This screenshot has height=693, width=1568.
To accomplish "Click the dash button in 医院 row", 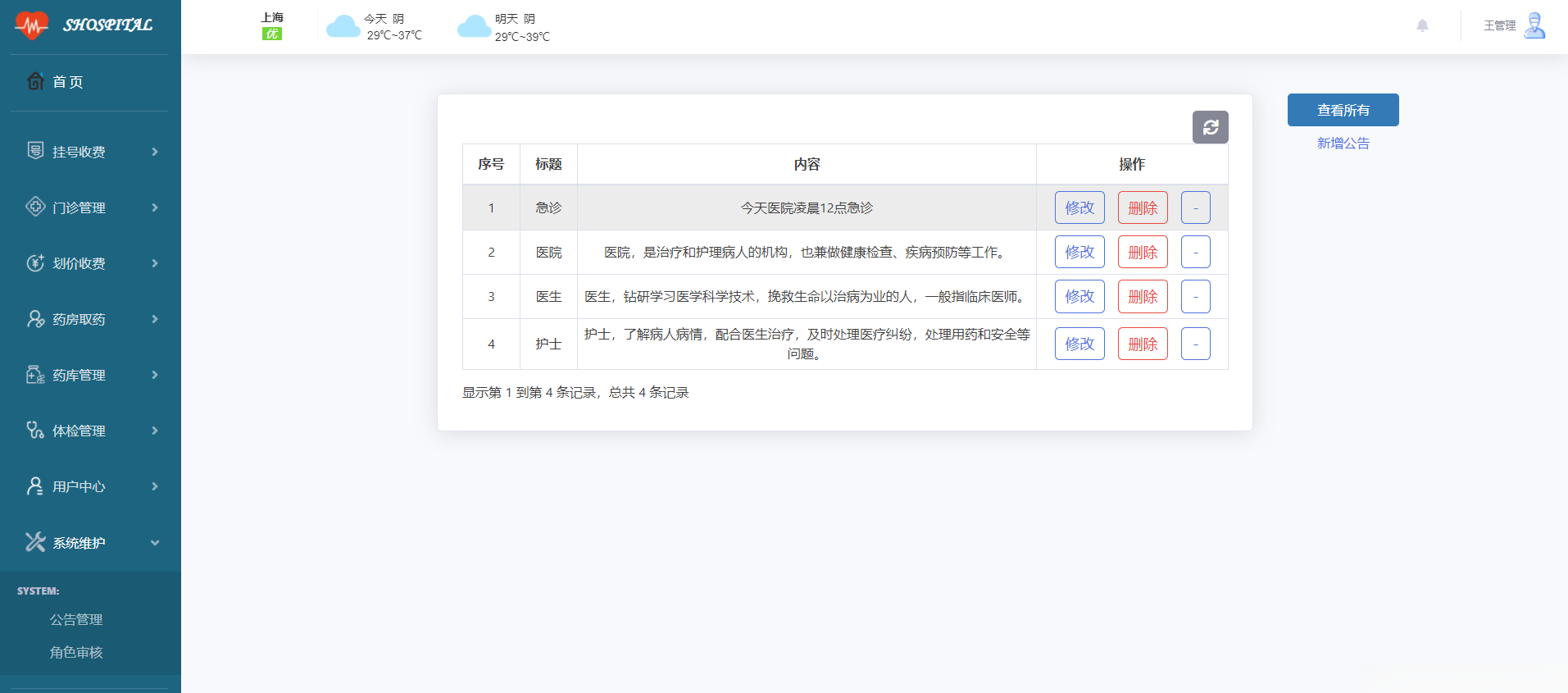I will [1195, 252].
